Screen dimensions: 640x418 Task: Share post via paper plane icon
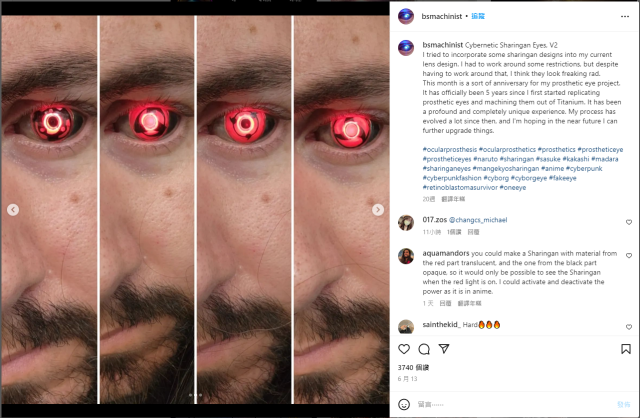click(x=444, y=350)
